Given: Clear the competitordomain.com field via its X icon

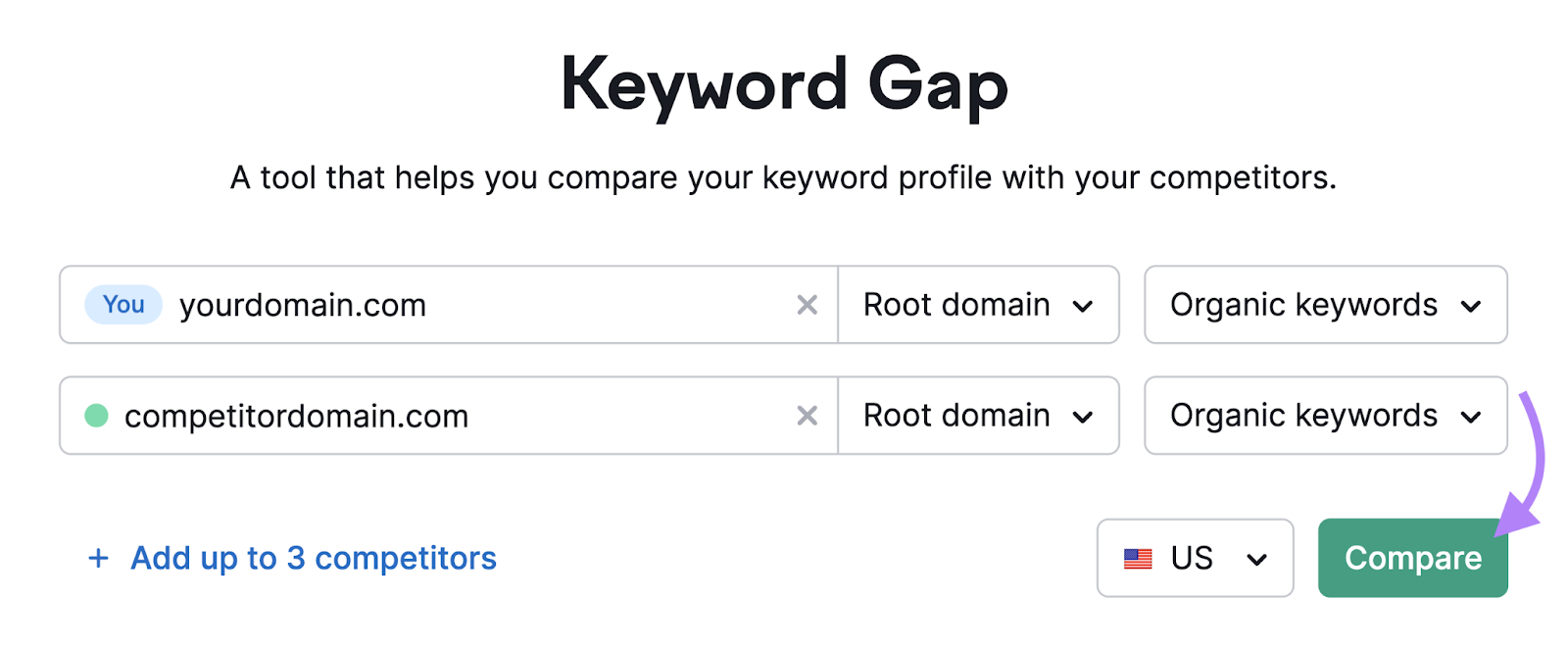Looking at the screenshot, I should (807, 416).
